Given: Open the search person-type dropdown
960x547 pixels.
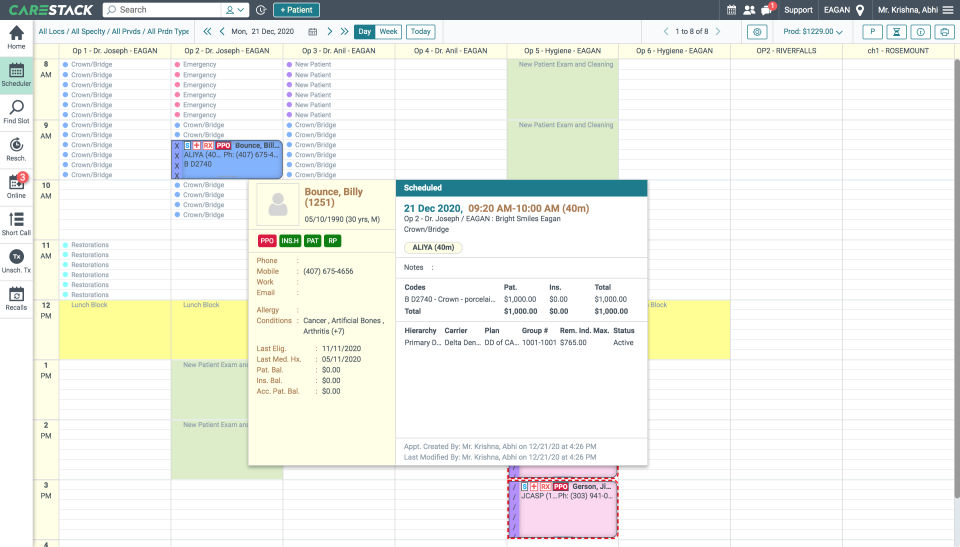Looking at the screenshot, I should pyautogui.click(x=234, y=10).
